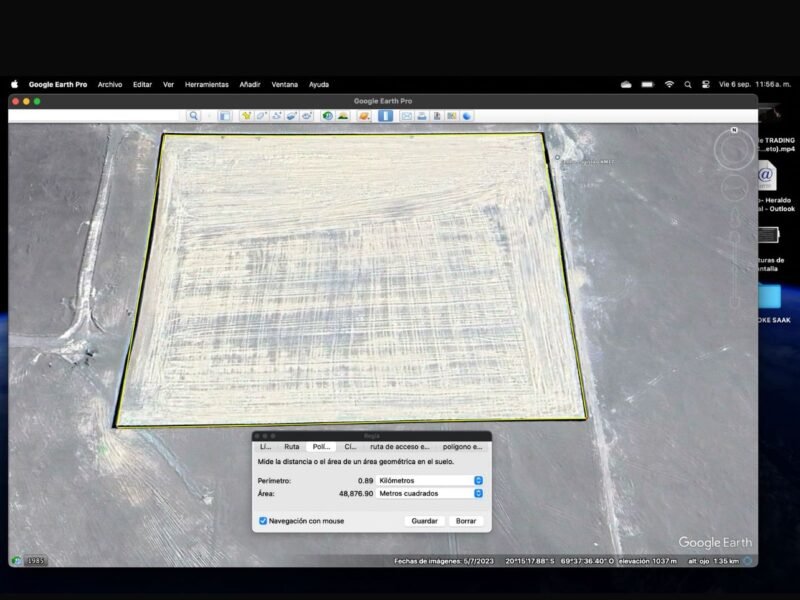This screenshot has height=600, width=800.
Task: Select the ruler tool in the toolbar
Action: tap(385, 116)
